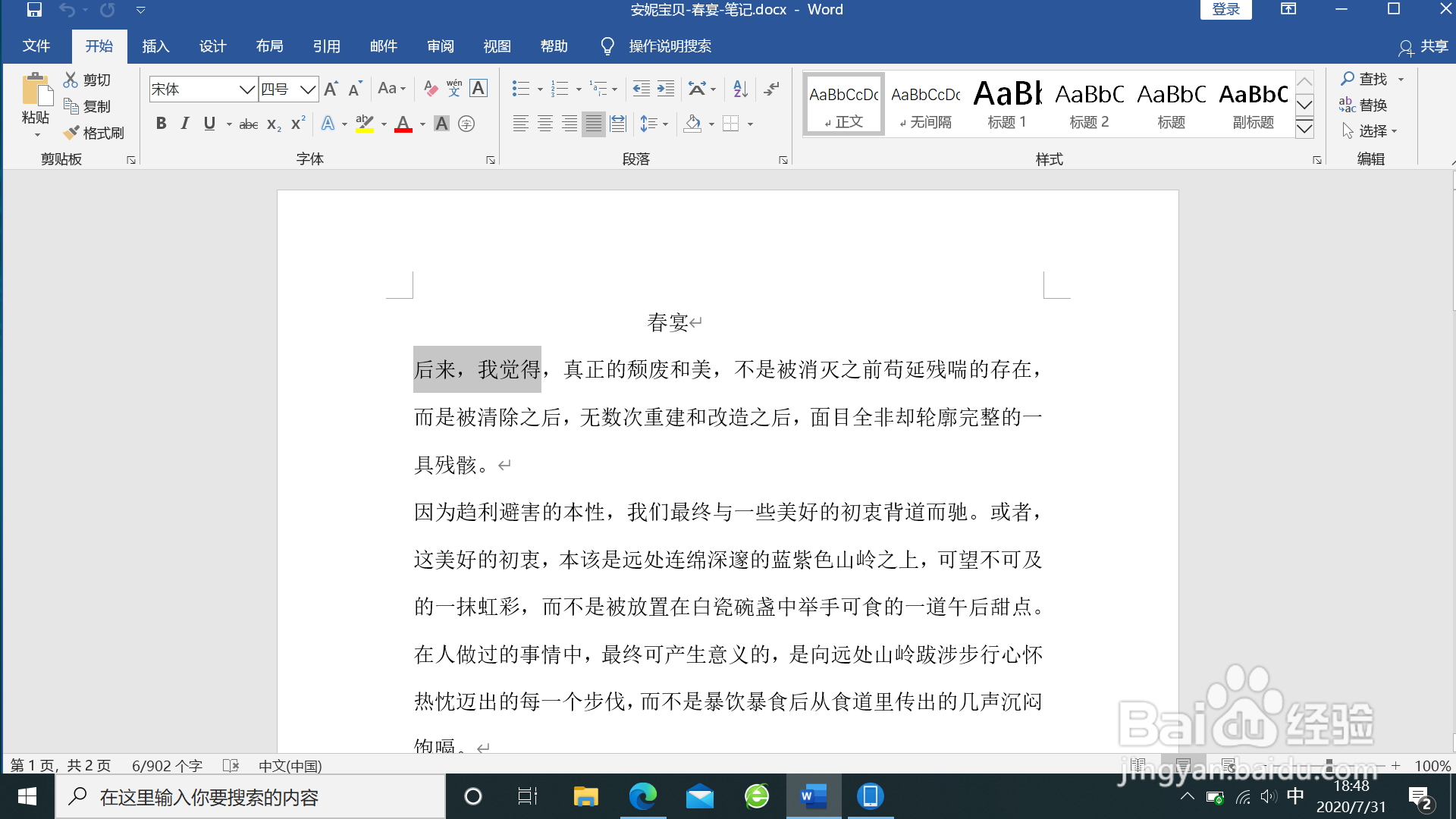Decrease font size with the shrink font icon
The image size is (1456, 819).
point(355,89)
